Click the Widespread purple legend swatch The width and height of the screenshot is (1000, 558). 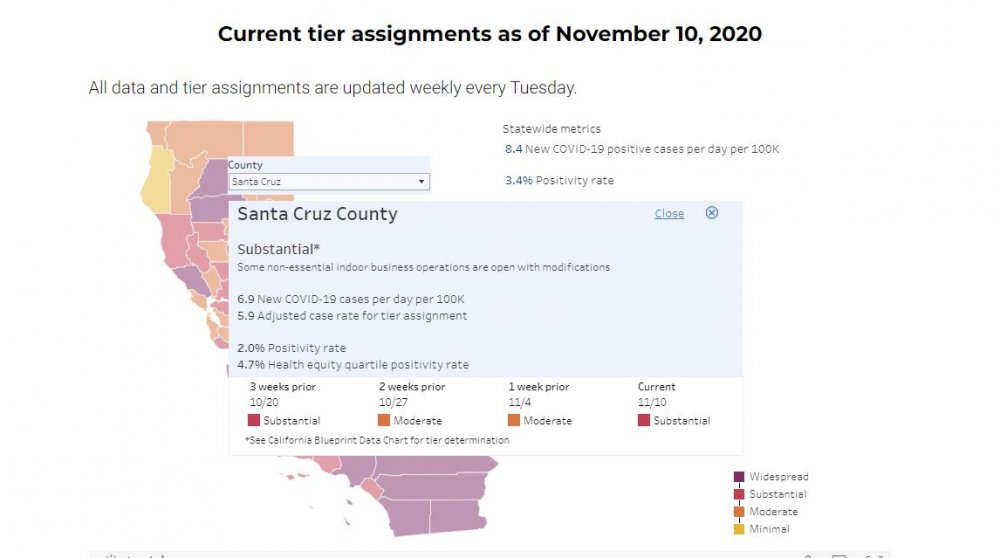pyautogui.click(x=739, y=477)
